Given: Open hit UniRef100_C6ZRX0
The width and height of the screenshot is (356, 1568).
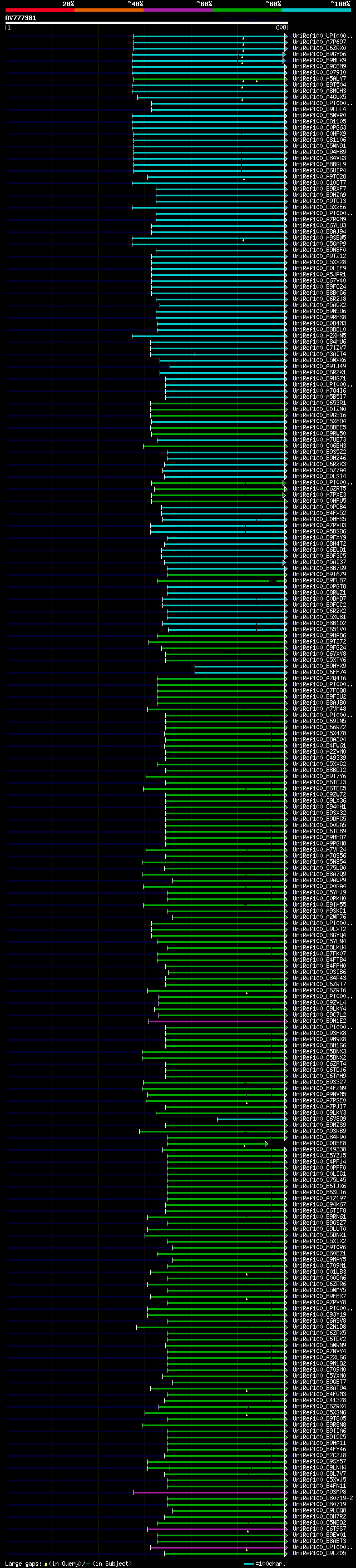Looking at the screenshot, I should coord(319,48).
